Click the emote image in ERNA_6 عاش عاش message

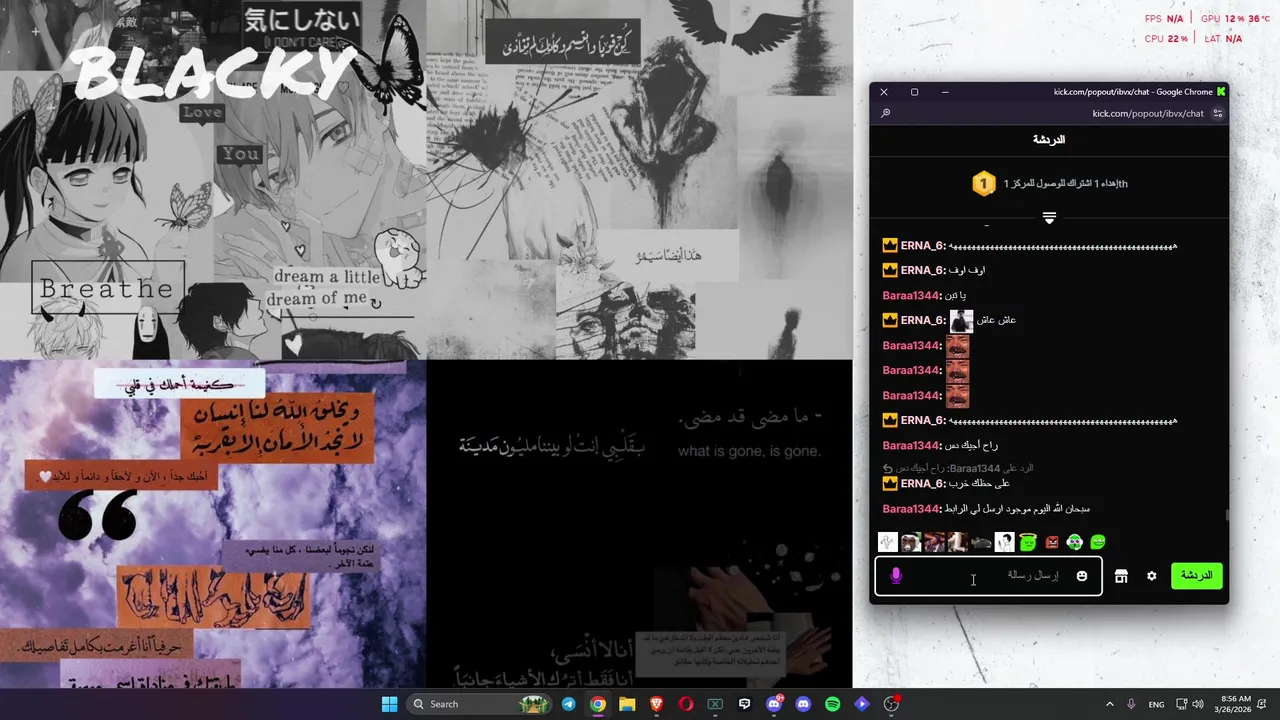961,320
